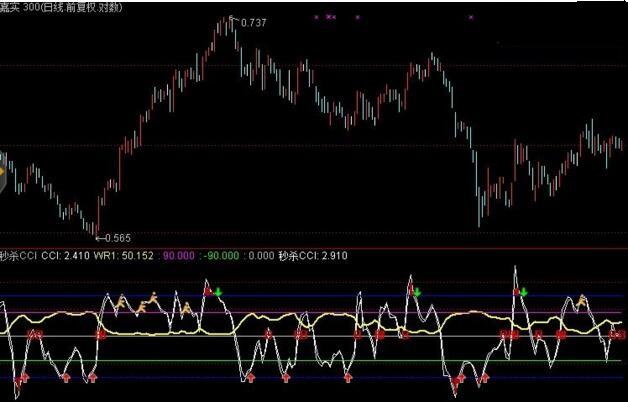Click the magenta 90.000 threshold value
628x402 pixels.
pyautogui.click(x=180, y=256)
